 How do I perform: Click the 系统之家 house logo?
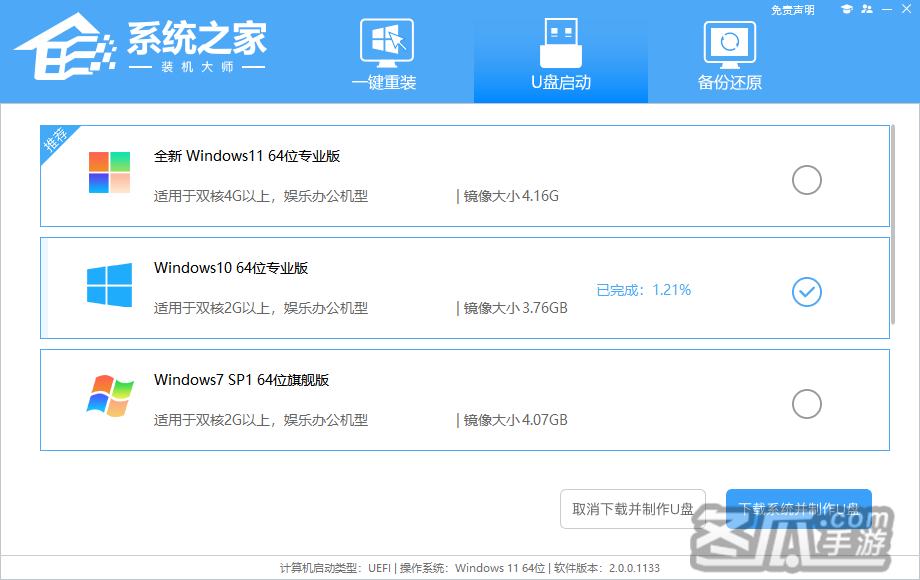tap(65, 47)
